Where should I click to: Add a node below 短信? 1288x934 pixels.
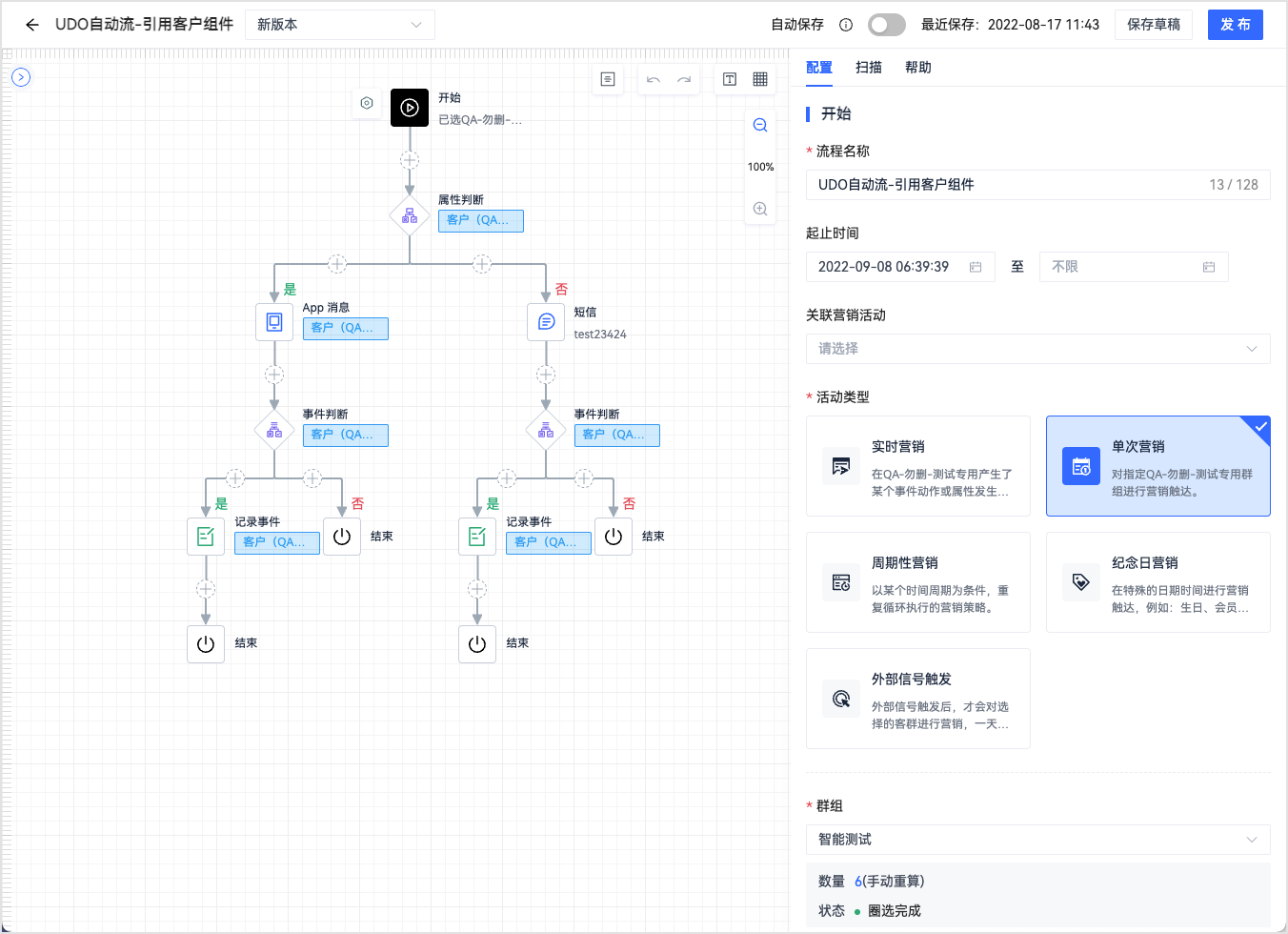[x=546, y=375]
